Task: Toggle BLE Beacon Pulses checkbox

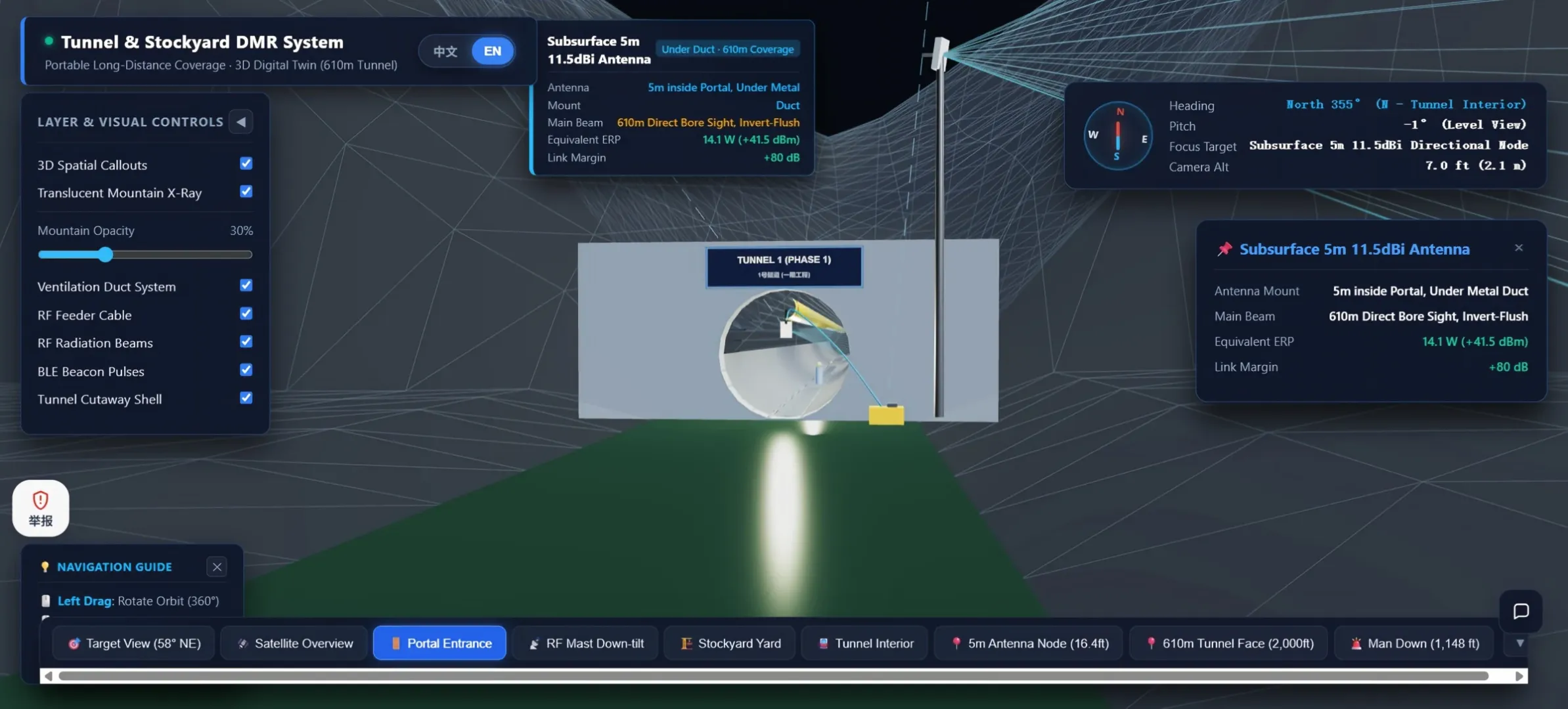Action: pyautogui.click(x=246, y=370)
